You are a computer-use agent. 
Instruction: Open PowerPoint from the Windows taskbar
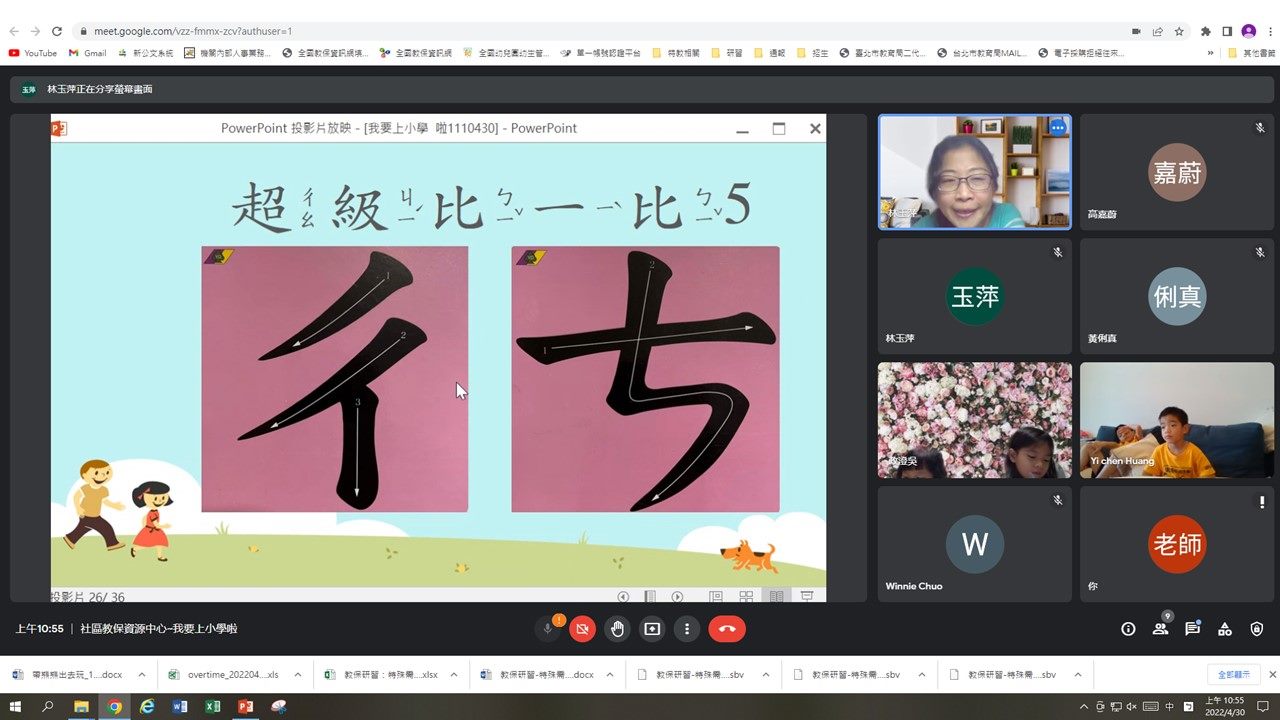coord(245,707)
